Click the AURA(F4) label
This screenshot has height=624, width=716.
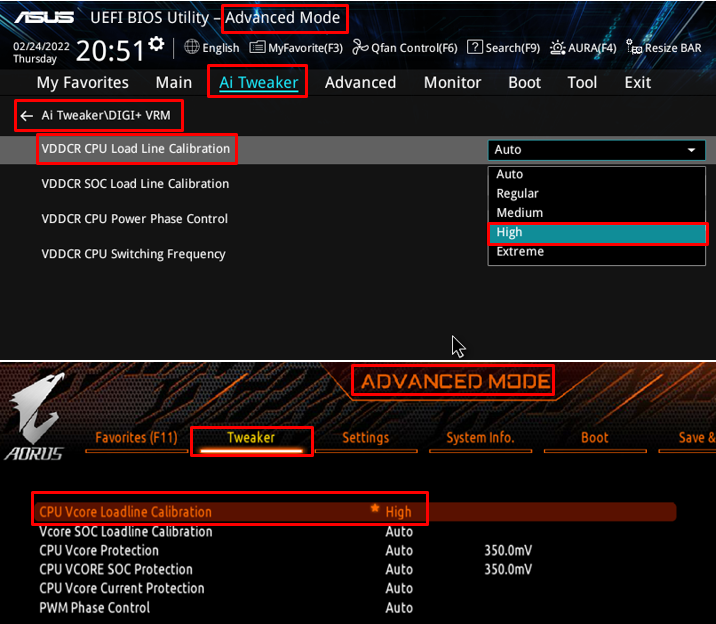[592, 48]
